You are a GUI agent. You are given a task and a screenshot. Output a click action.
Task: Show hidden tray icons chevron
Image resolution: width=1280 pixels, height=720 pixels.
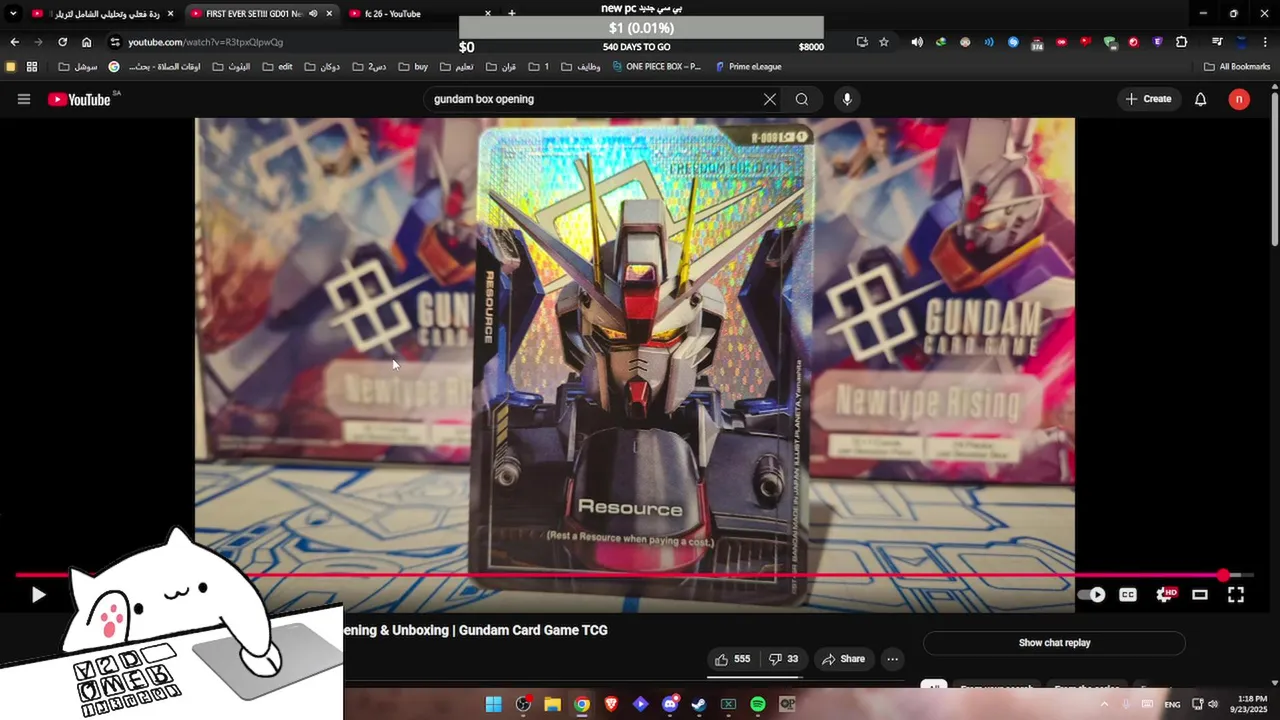click(x=1107, y=704)
